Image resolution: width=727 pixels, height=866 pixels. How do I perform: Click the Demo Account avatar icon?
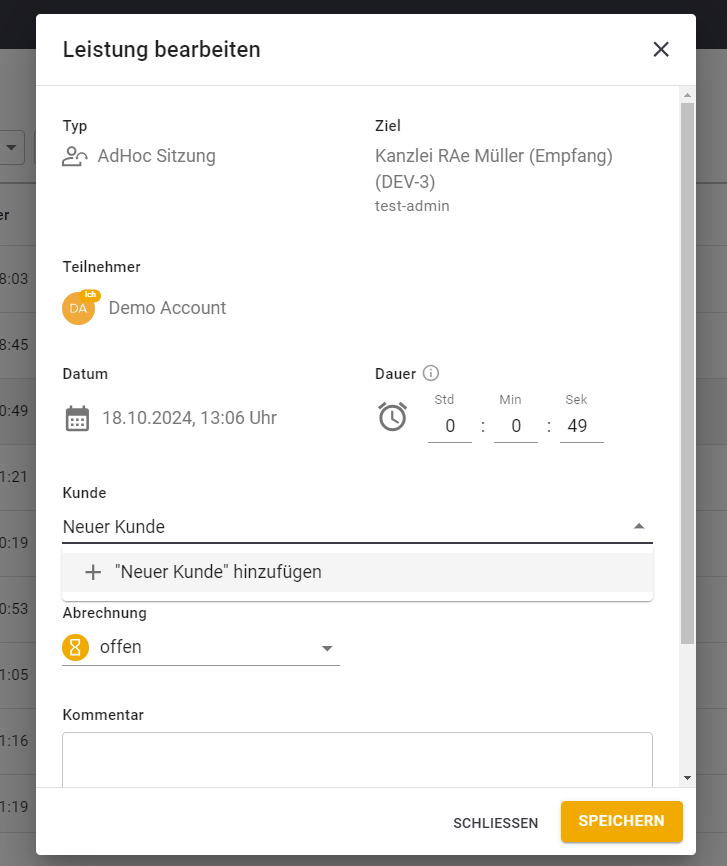[80, 308]
